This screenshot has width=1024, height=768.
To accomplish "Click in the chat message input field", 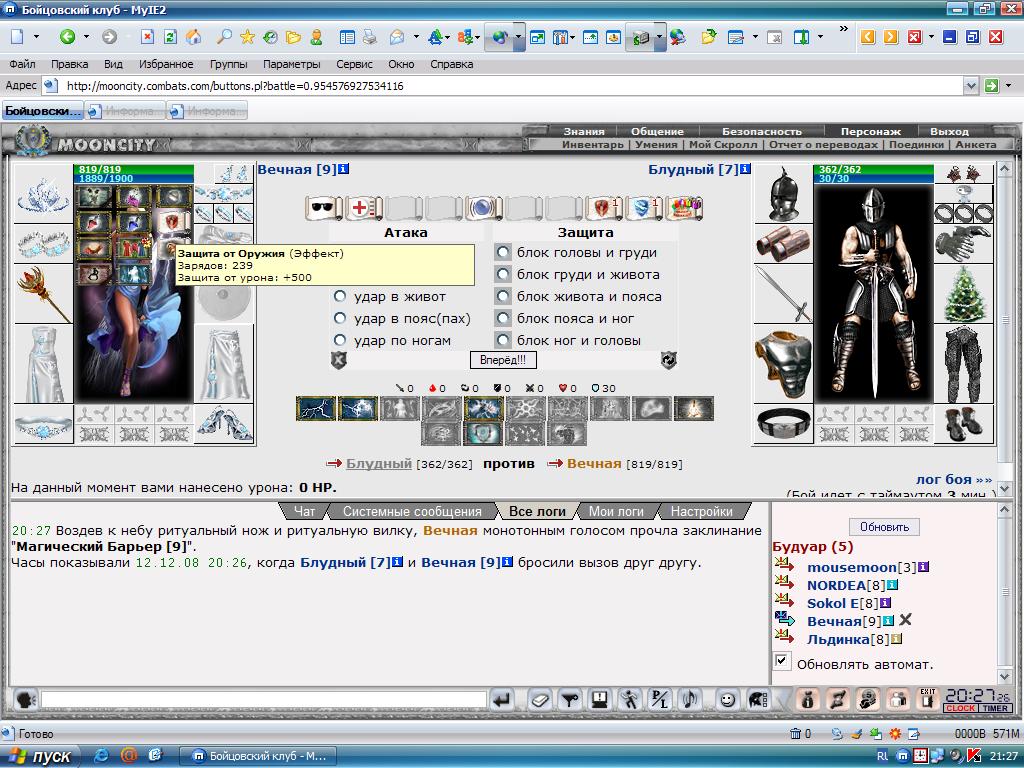I will (x=264, y=700).
